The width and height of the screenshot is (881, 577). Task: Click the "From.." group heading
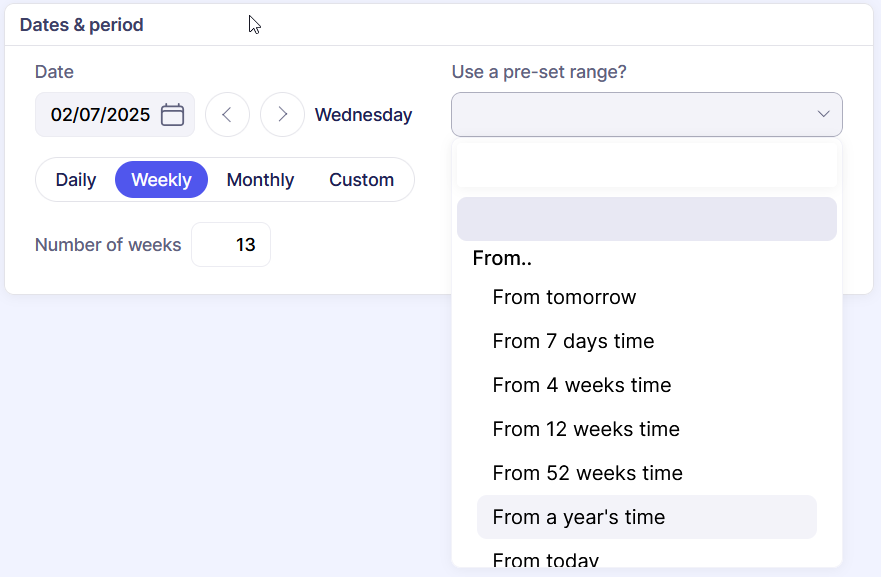coord(502,258)
